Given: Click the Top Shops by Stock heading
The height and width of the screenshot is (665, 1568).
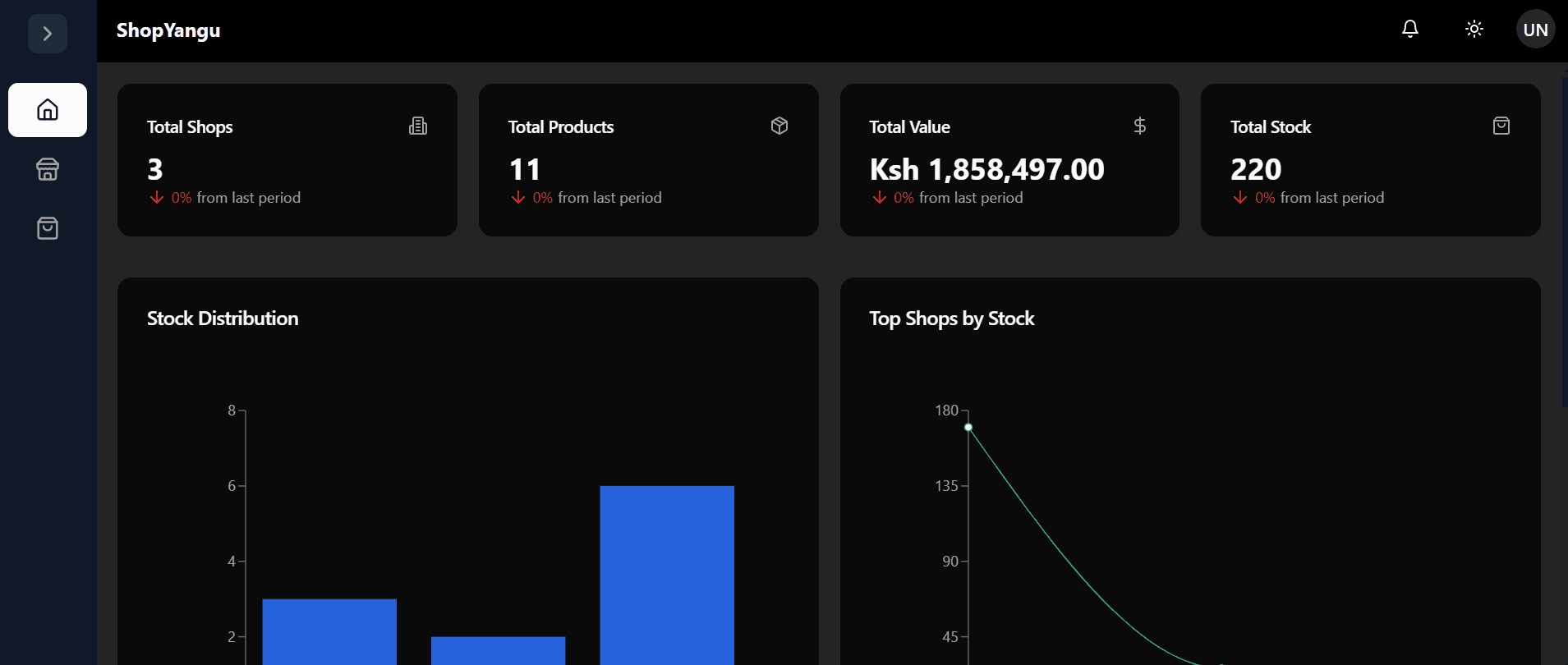Looking at the screenshot, I should pos(951,319).
